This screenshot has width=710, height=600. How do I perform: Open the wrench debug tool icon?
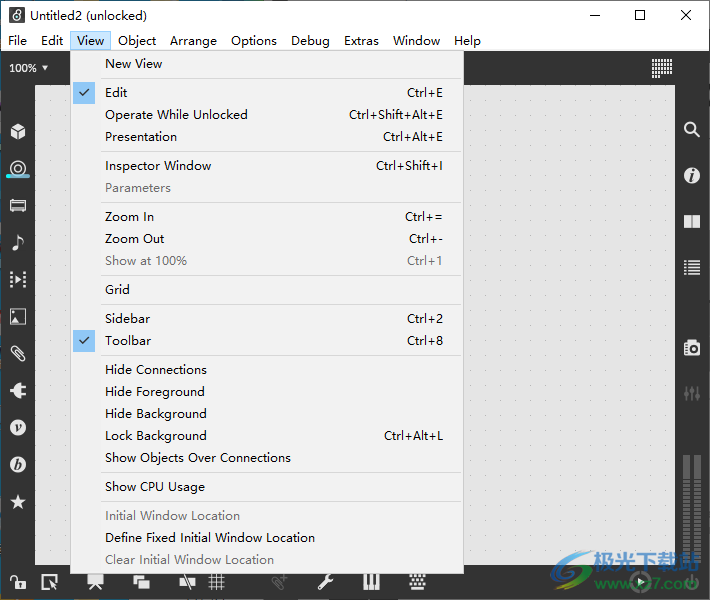(325, 582)
